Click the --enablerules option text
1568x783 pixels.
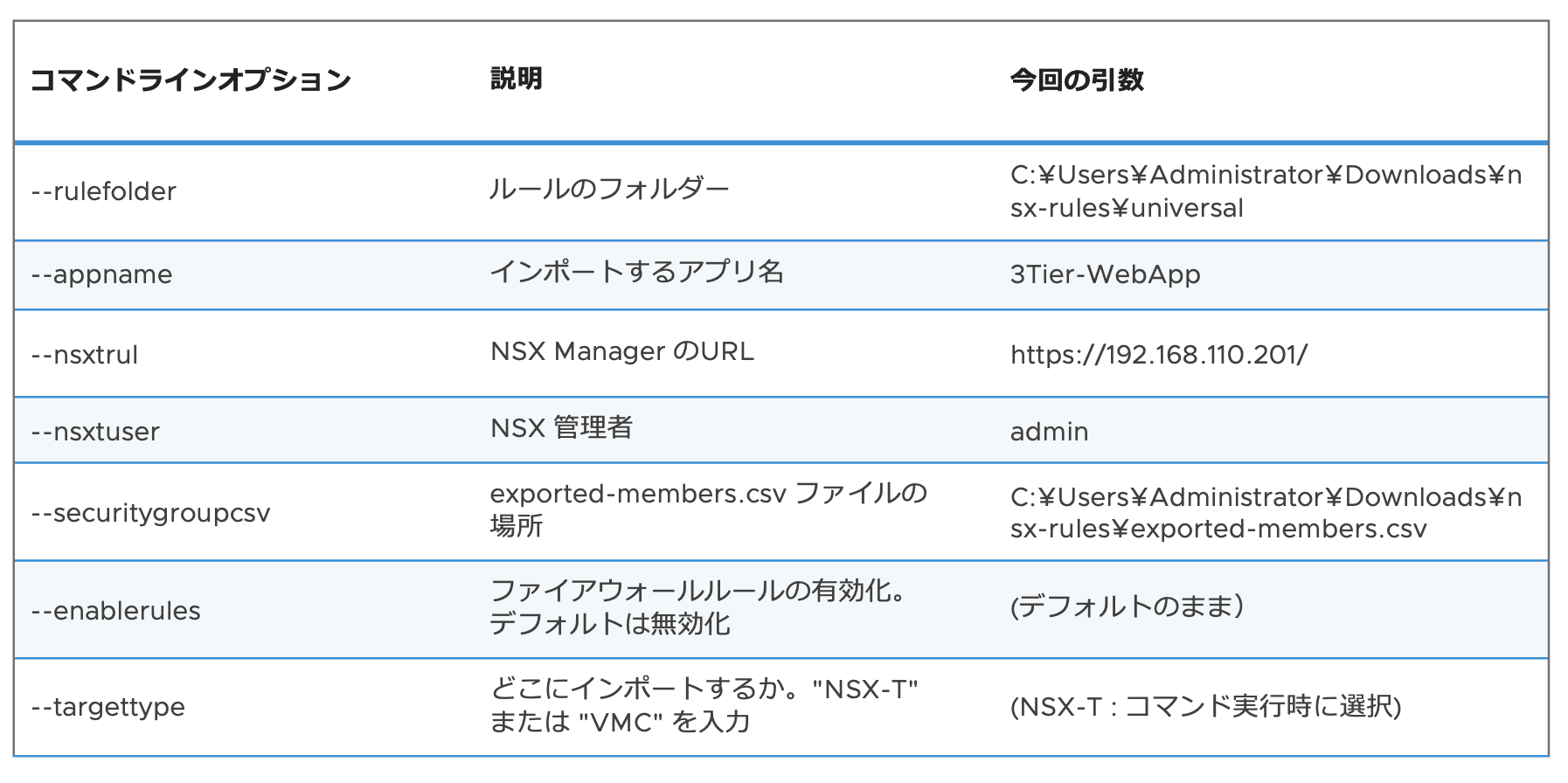[x=116, y=611]
